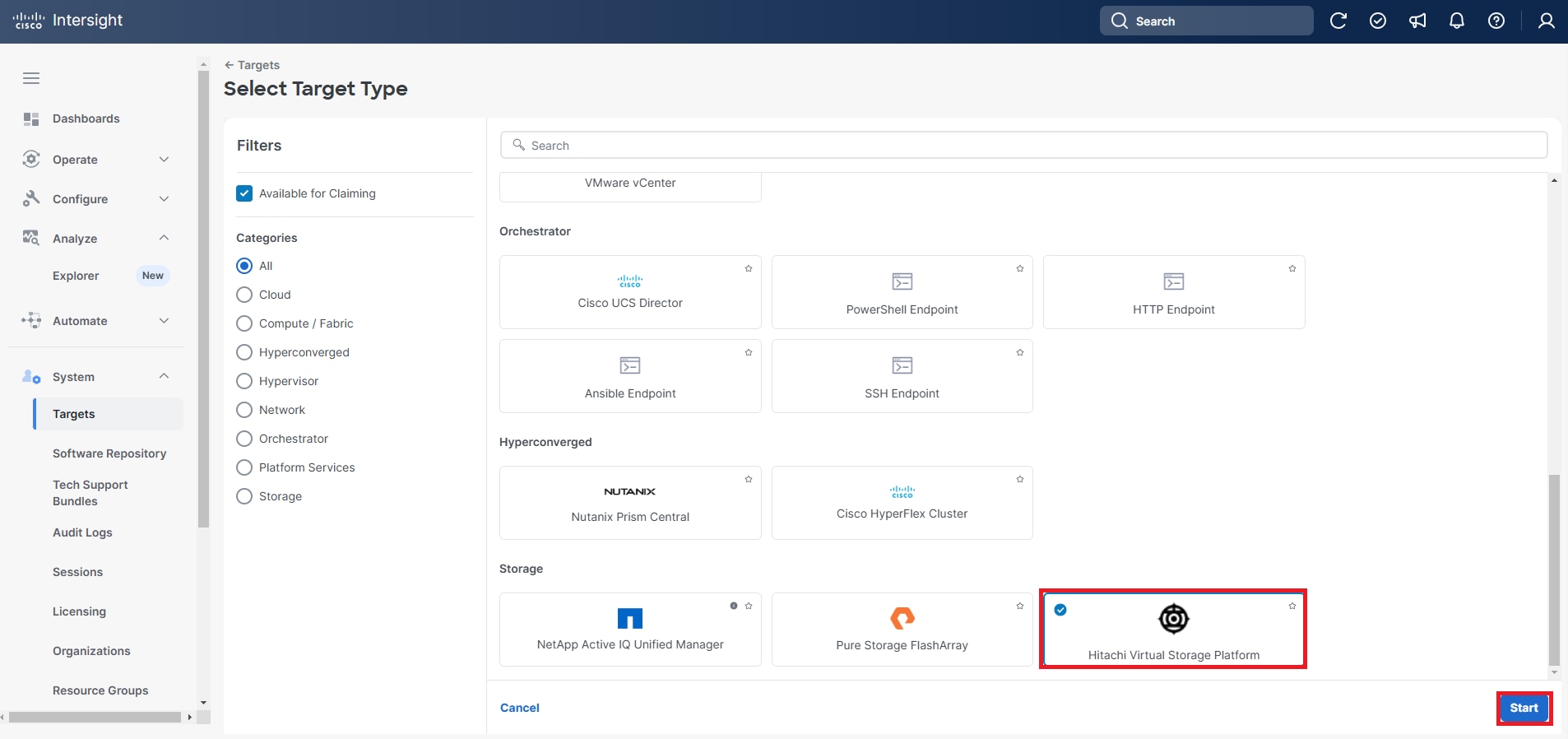Open the notifications bell icon

pos(1456,21)
